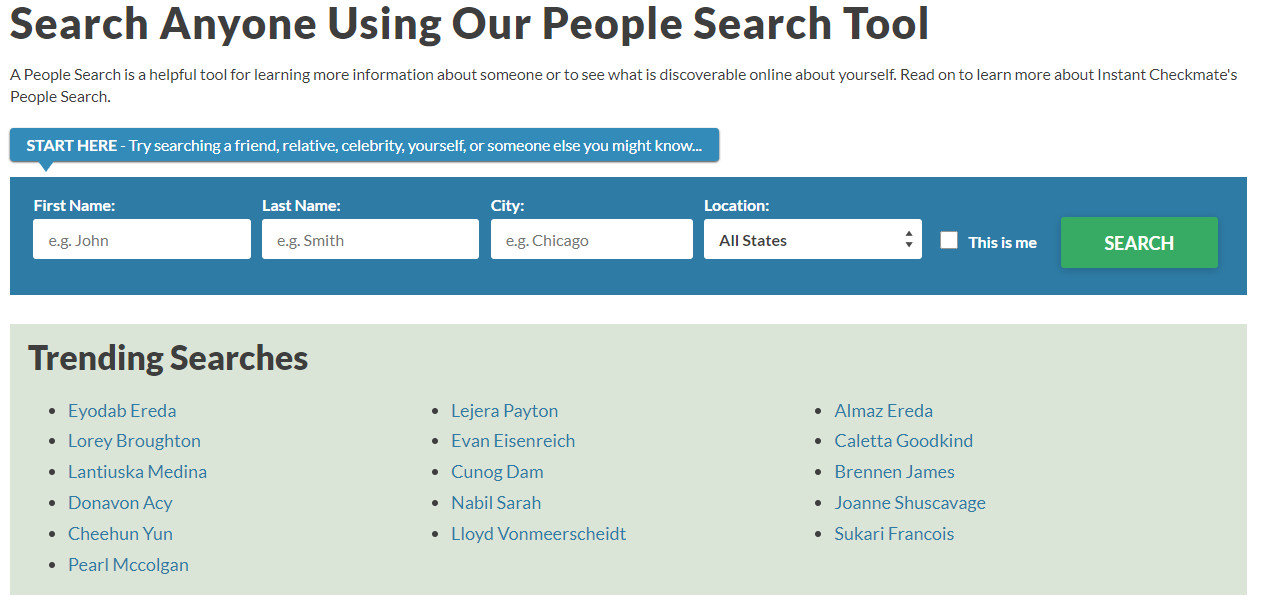This screenshot has height=604, width=1270.
Task: Click the Lloyd Vonmeerscheidt link
Action: coord(539,534)
